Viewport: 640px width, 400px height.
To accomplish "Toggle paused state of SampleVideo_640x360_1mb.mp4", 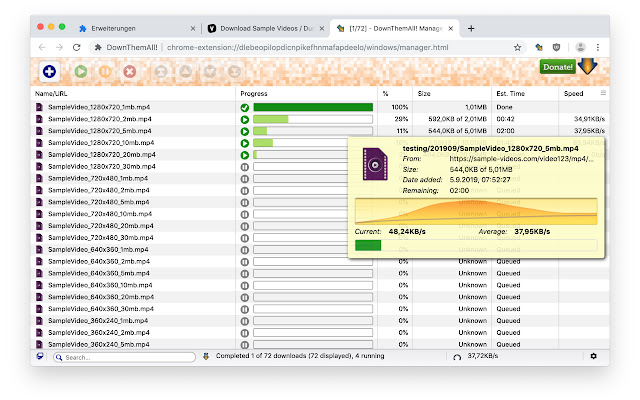I will tap(245, 249).
